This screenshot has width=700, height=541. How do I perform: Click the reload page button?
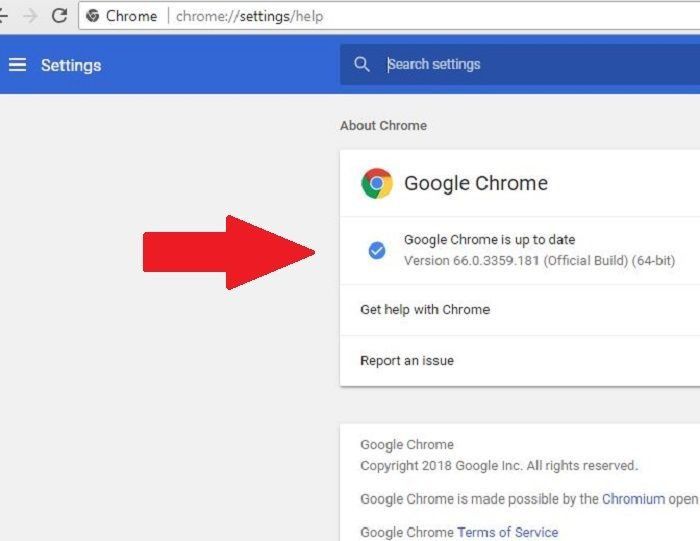59,16
